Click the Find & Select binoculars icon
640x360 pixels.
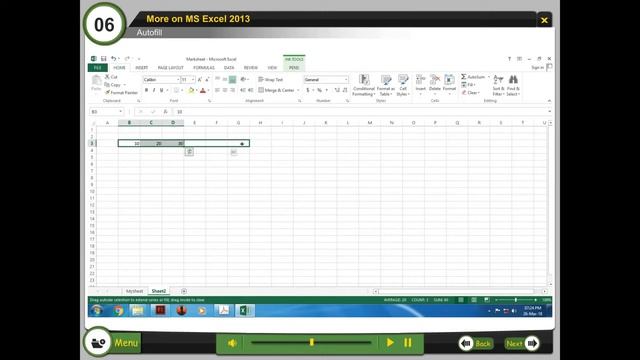click(513, 80)
